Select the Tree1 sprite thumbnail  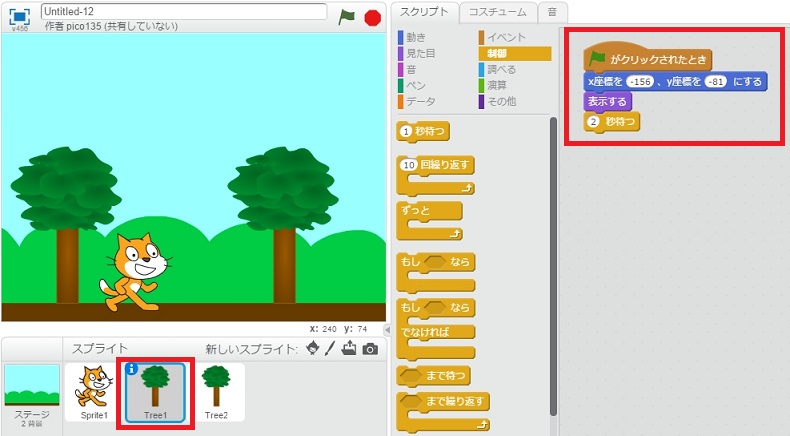point(155,393)
